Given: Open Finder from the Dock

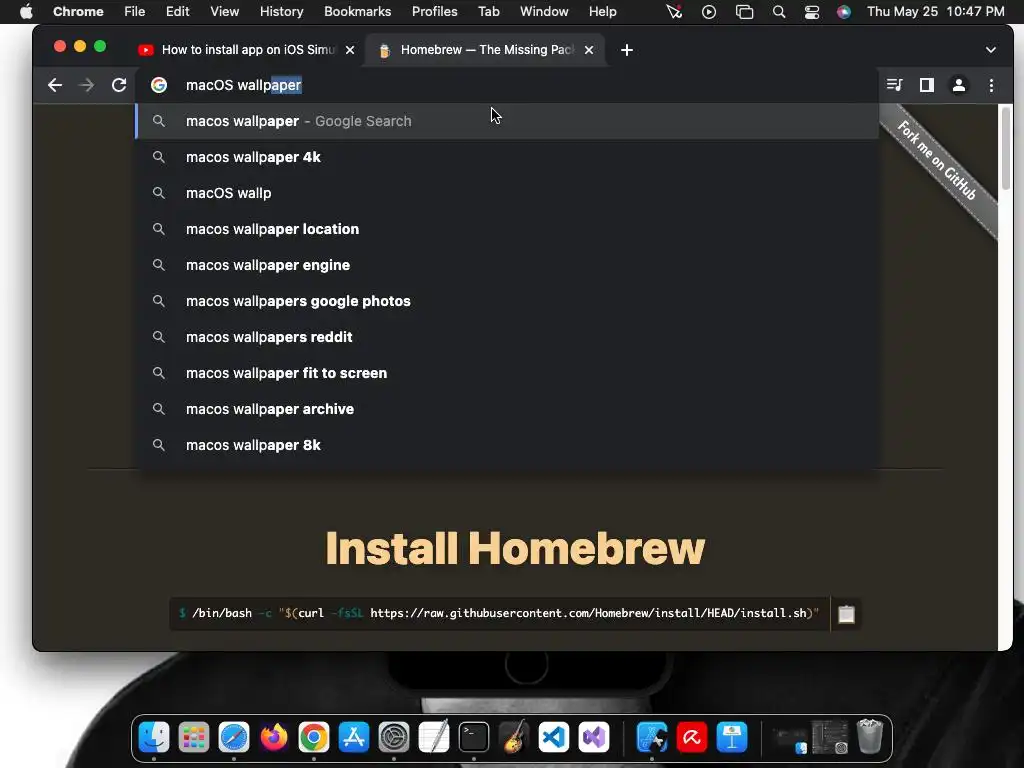Looking at the screenshot, I should coord(154,738).
